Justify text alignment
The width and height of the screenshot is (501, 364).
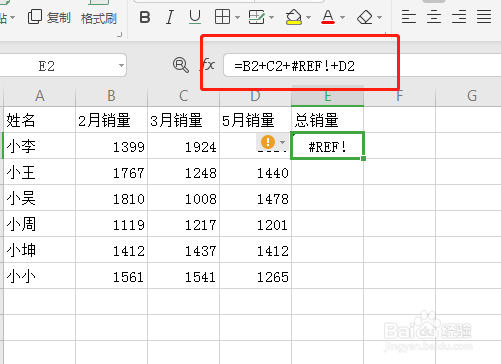coord(484,17)
